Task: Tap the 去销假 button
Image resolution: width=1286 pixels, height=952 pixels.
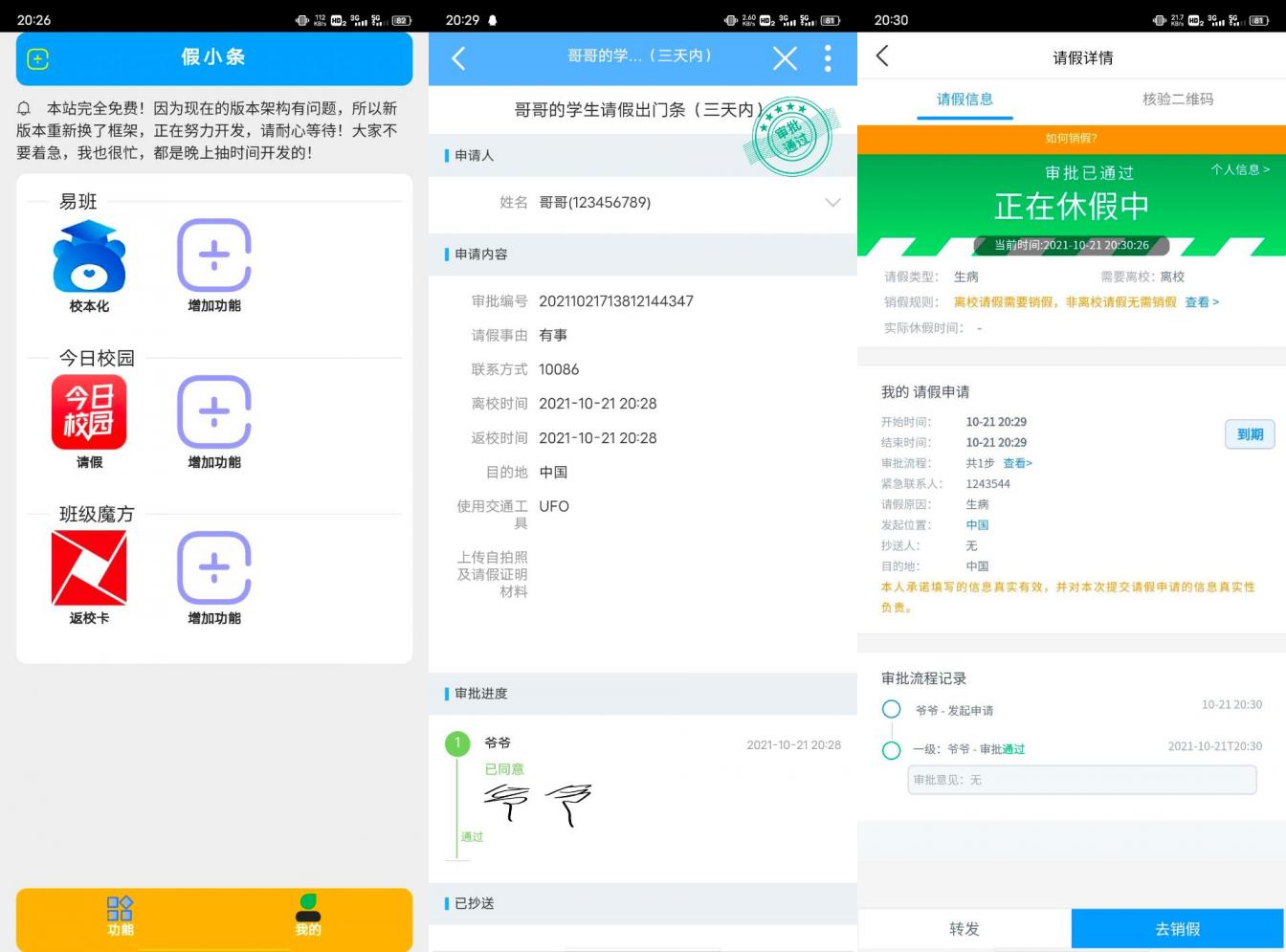Action: coord(1177,928)
